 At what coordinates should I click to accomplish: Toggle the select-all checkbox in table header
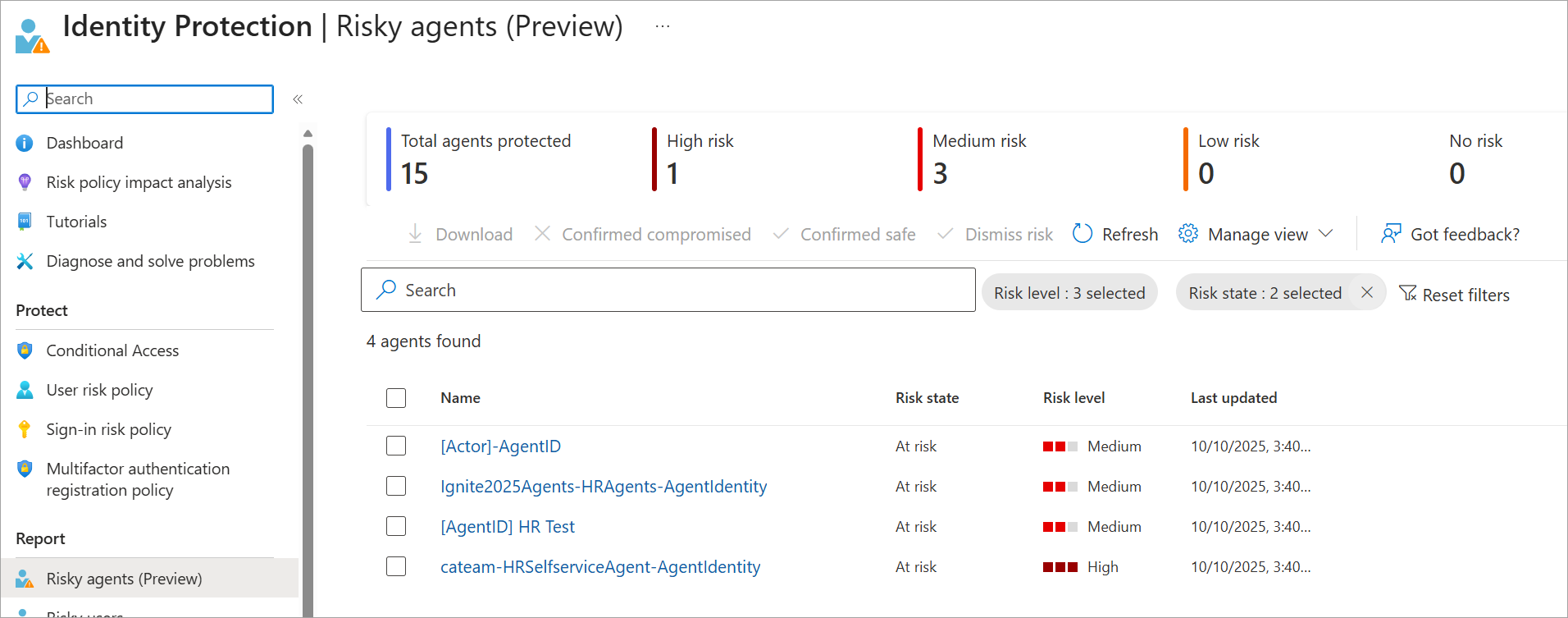point(396,398)
